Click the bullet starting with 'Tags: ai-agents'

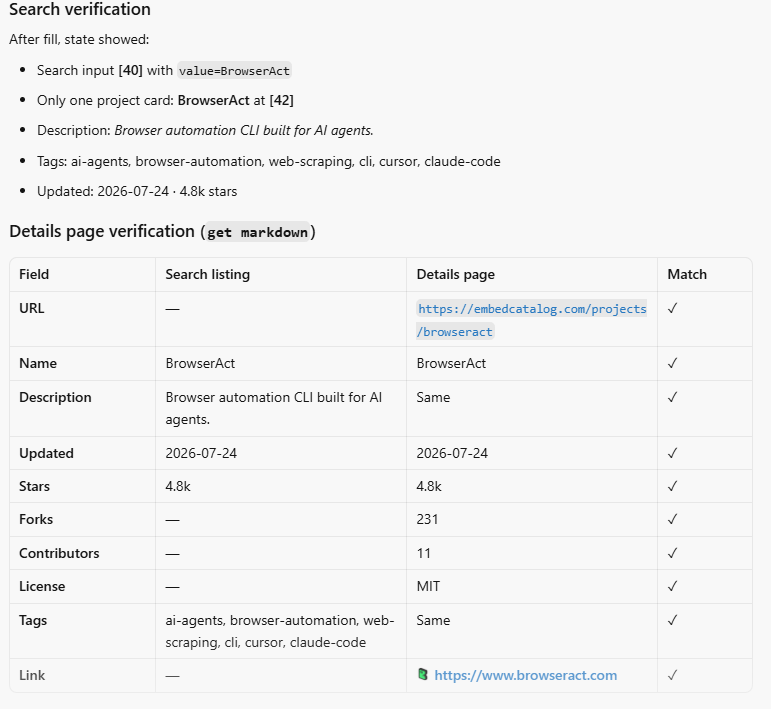click(268, 161)
